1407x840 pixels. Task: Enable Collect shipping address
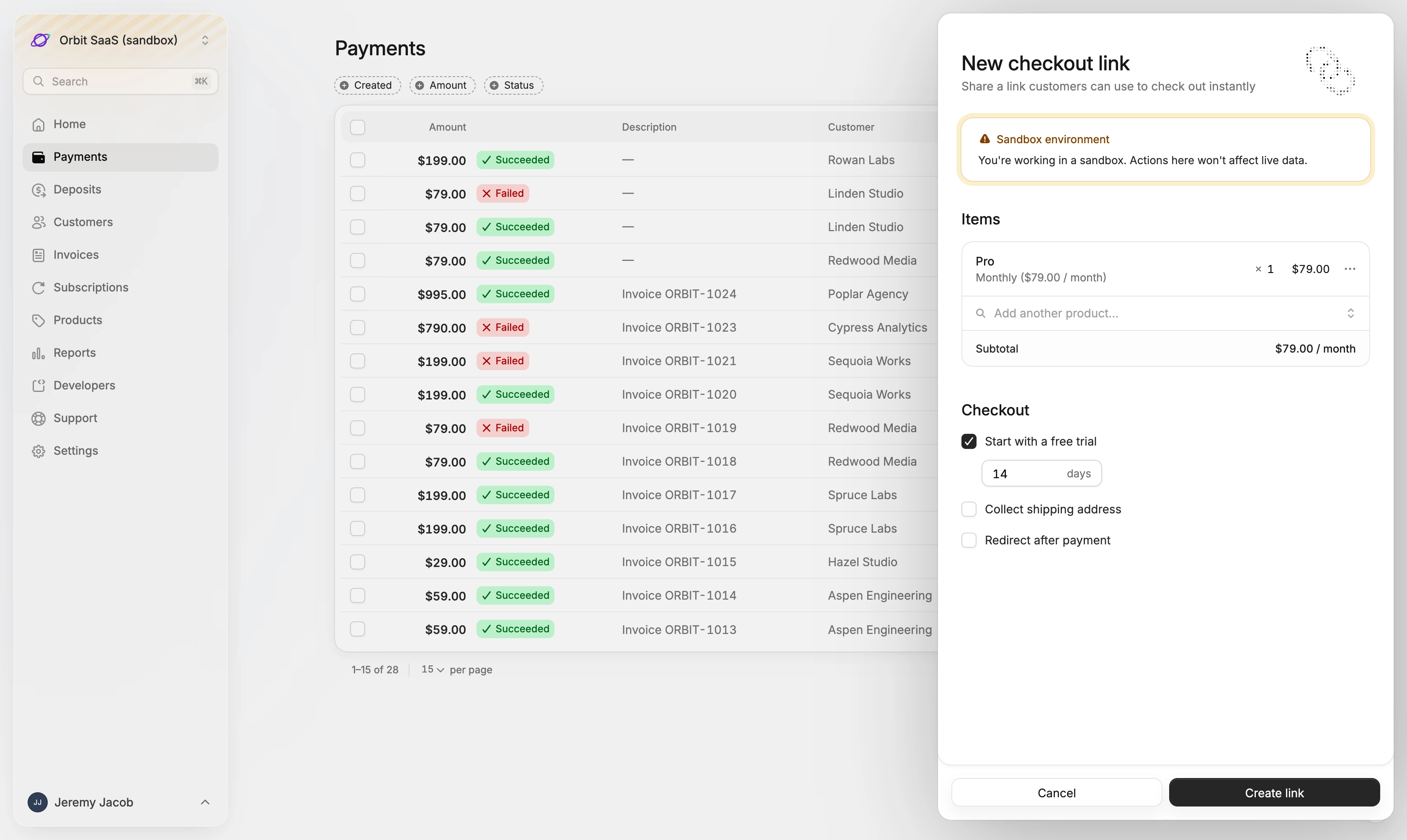[969, 509]
